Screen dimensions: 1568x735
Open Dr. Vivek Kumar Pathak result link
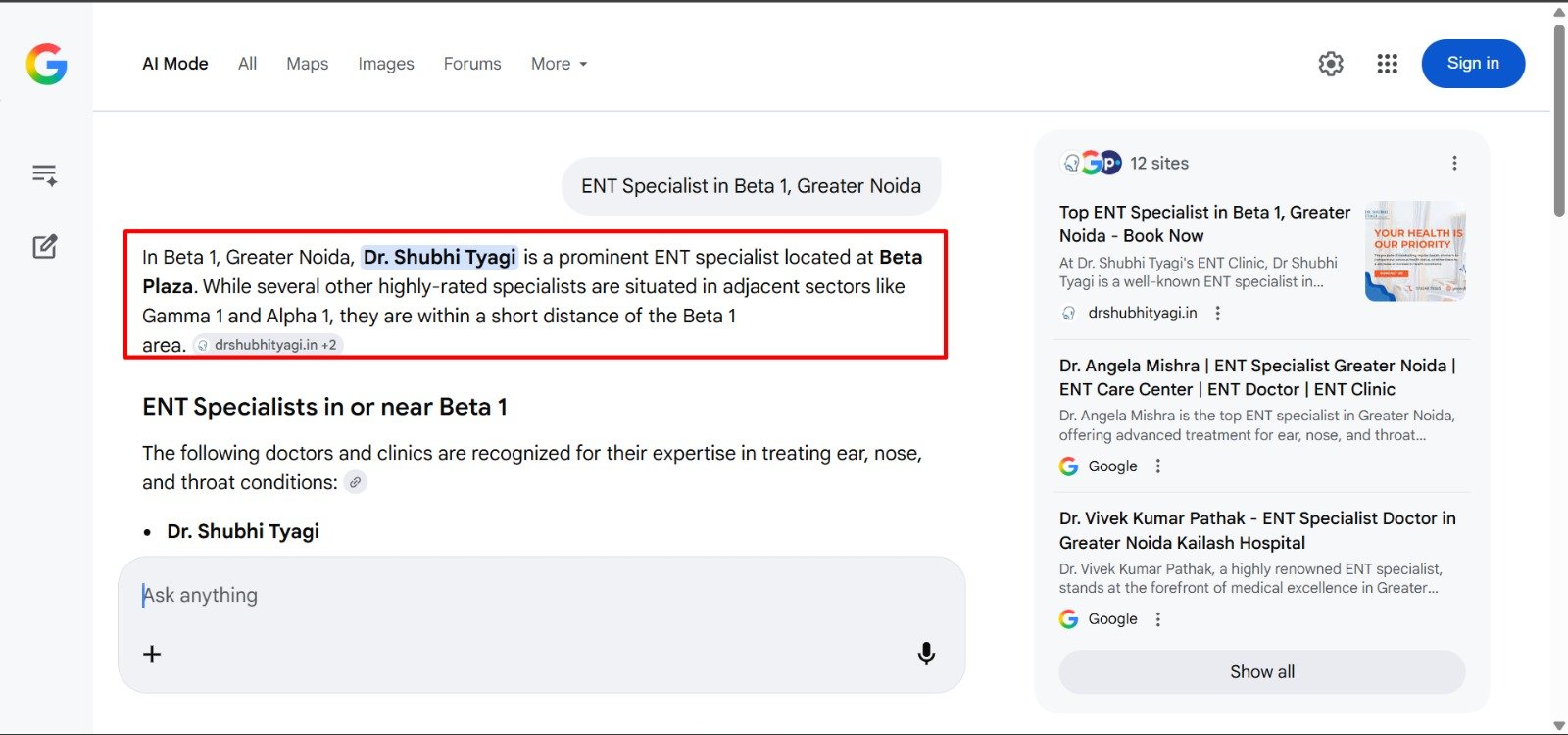pyautogui.click(x=1256, y=530)
